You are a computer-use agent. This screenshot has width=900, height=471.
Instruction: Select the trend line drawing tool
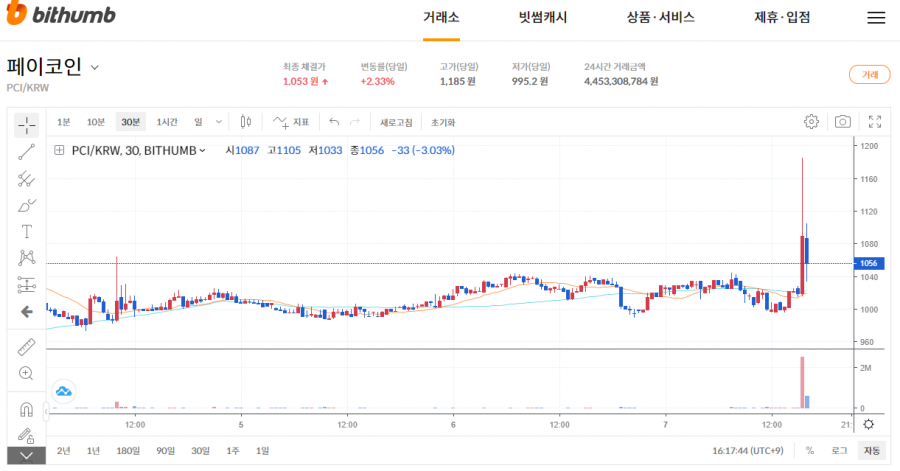click(x=26, y=151)
